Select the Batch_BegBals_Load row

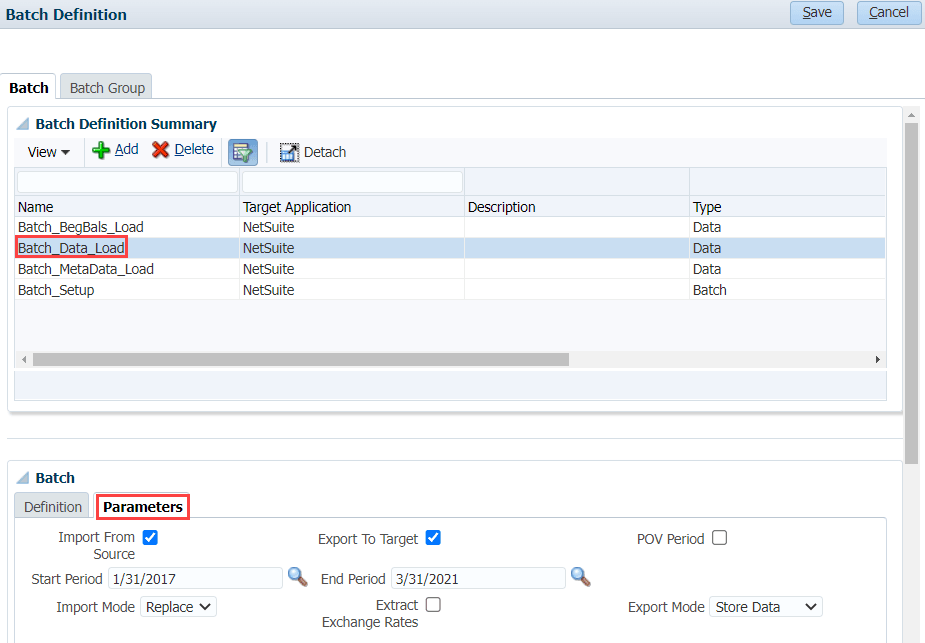pyautogui.click(x=450, y=227)
